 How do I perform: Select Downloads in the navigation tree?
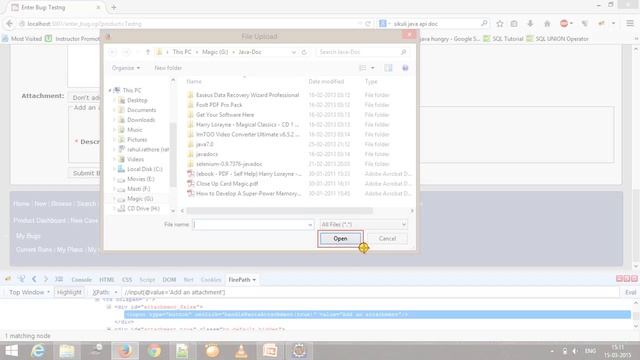click(141, 120)
